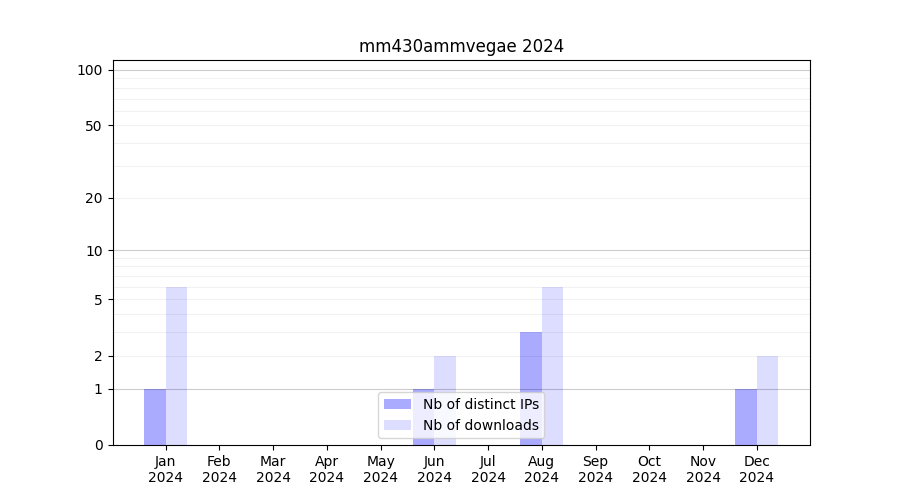Click the August distinct IPs bar

(531, 388)
